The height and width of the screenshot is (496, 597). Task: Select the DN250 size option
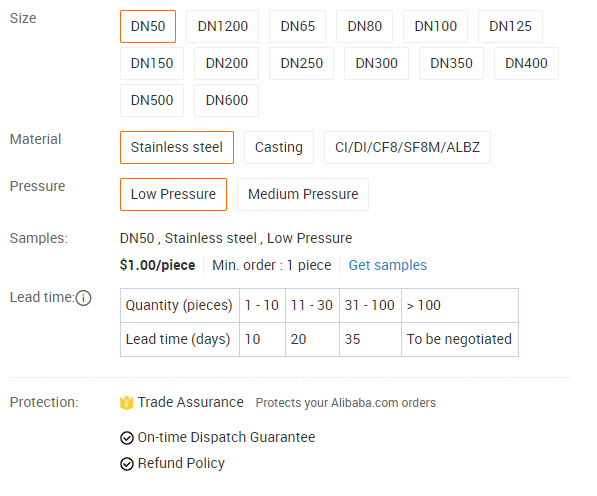tap(302, 63)
